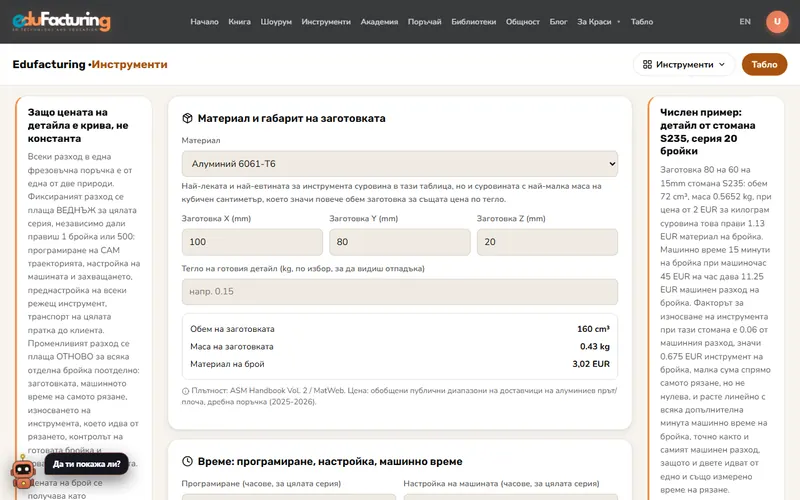Open Поръчай menu item
800x500 pixels.
coord(424,21)
